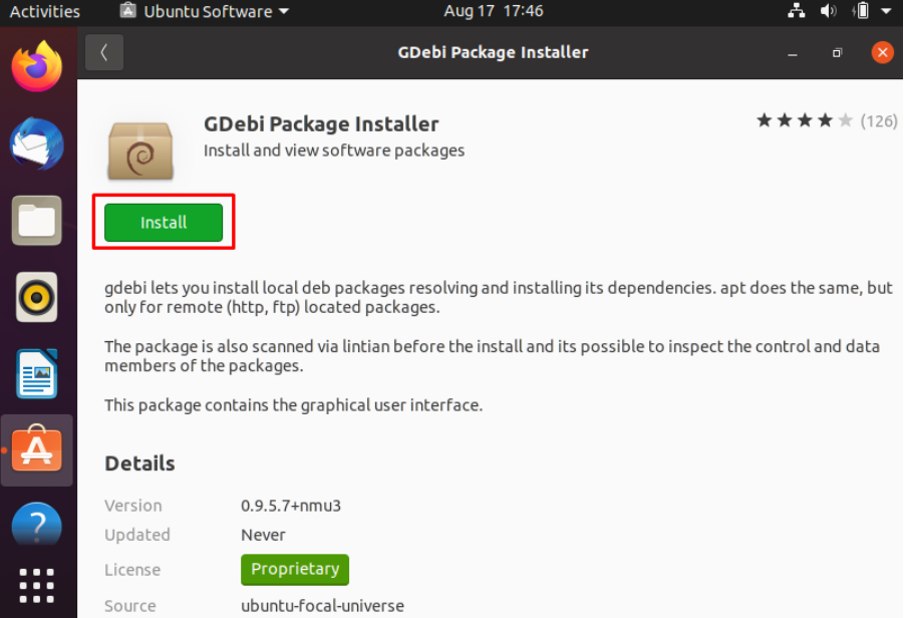Click the star rating showing 126 reviews

click(817, 118)
